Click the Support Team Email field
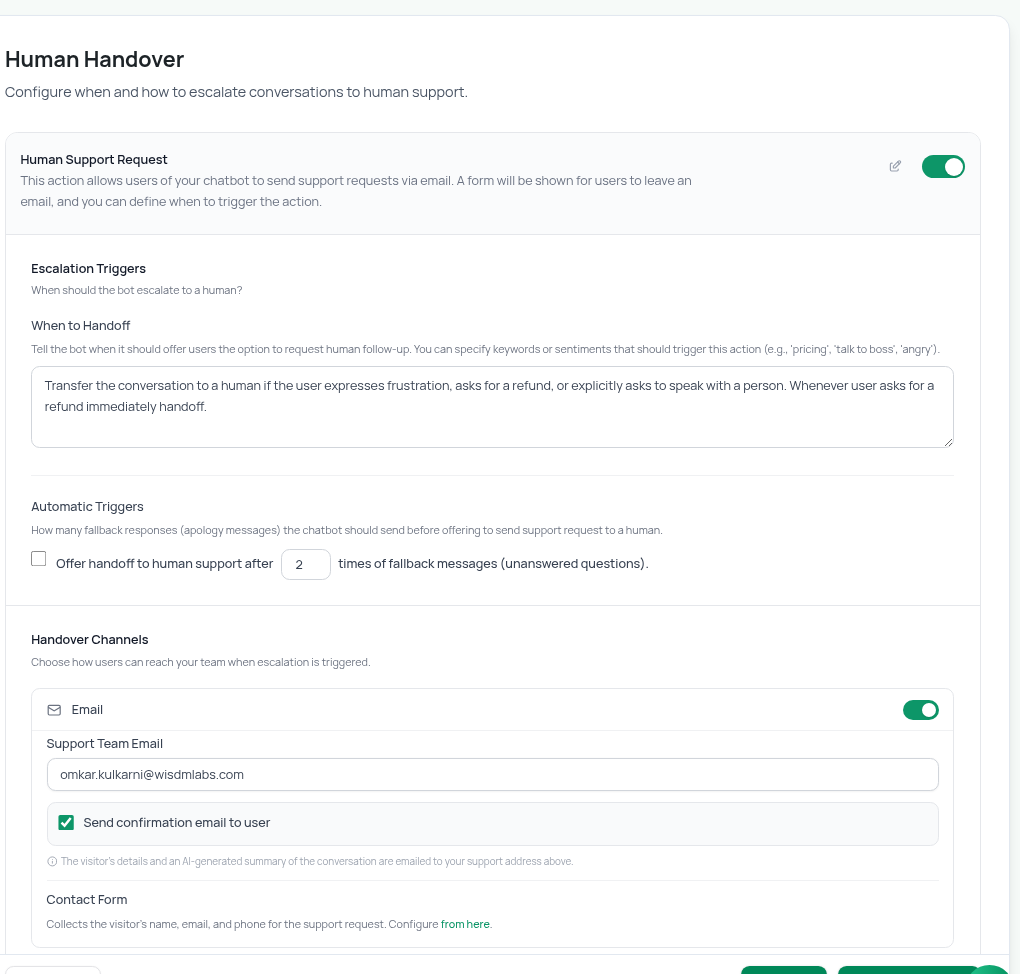This screenshot has height=974, width=1020. (x=492, y=775)
